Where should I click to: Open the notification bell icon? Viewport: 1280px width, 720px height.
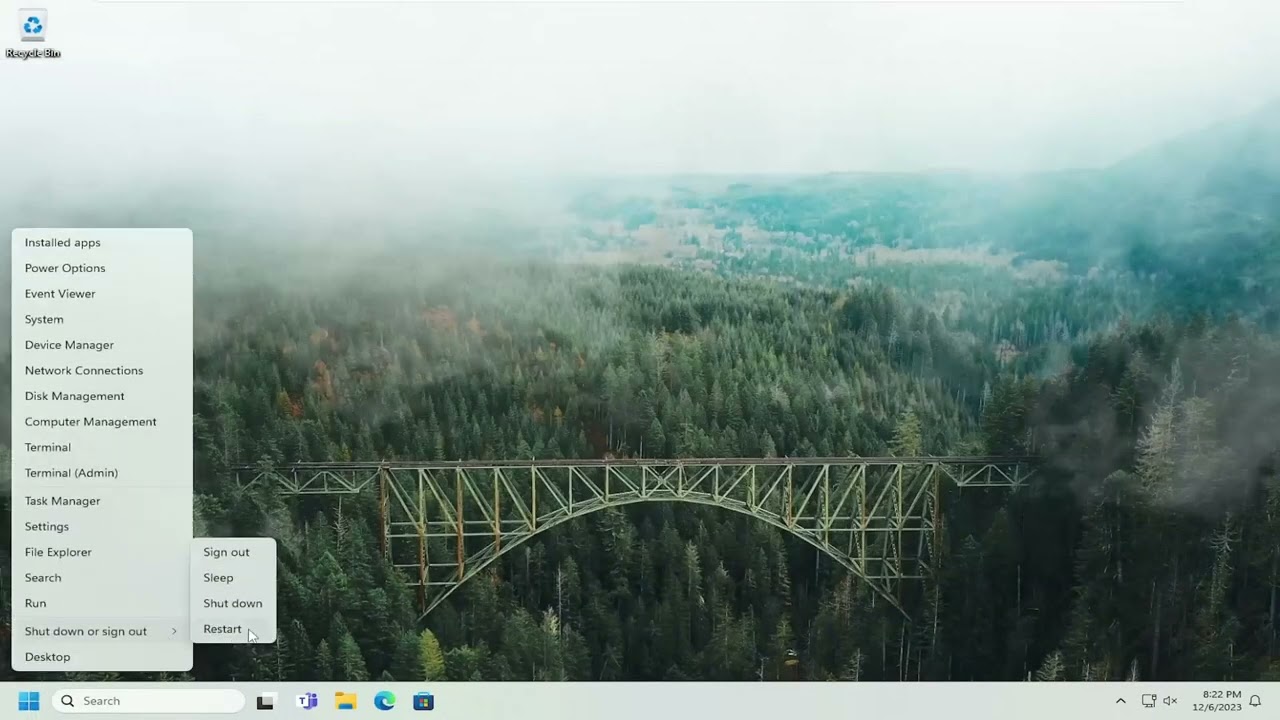(x=1255, y=701)
